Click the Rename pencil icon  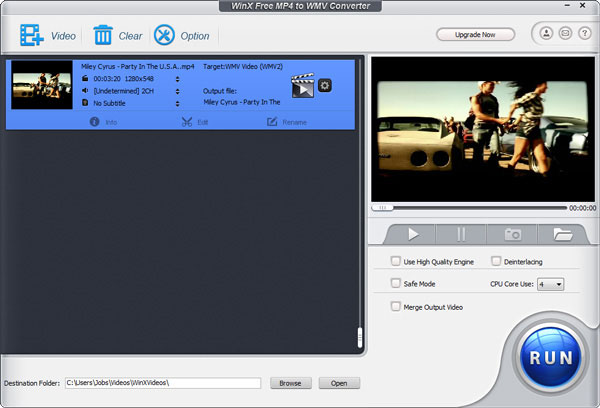(272, 122)
